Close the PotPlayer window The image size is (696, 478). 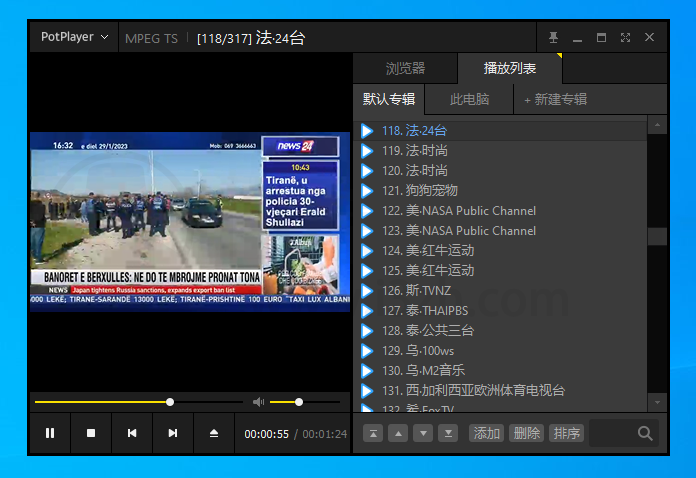649,37
